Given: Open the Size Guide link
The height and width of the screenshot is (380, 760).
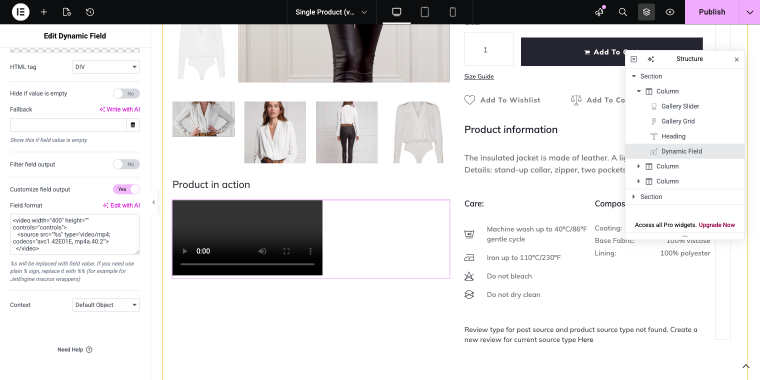Looking at the screenshot, I should point(479,77).
